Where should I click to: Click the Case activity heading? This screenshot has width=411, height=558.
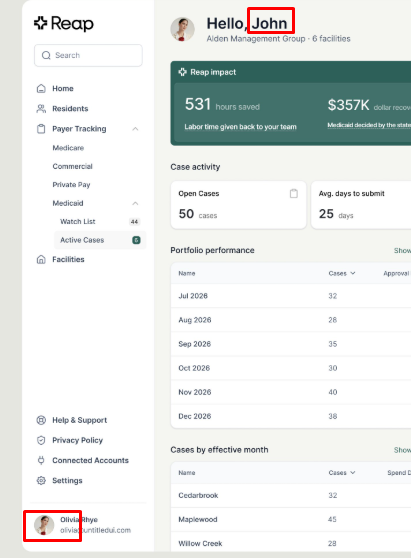(x=195, y=167)
